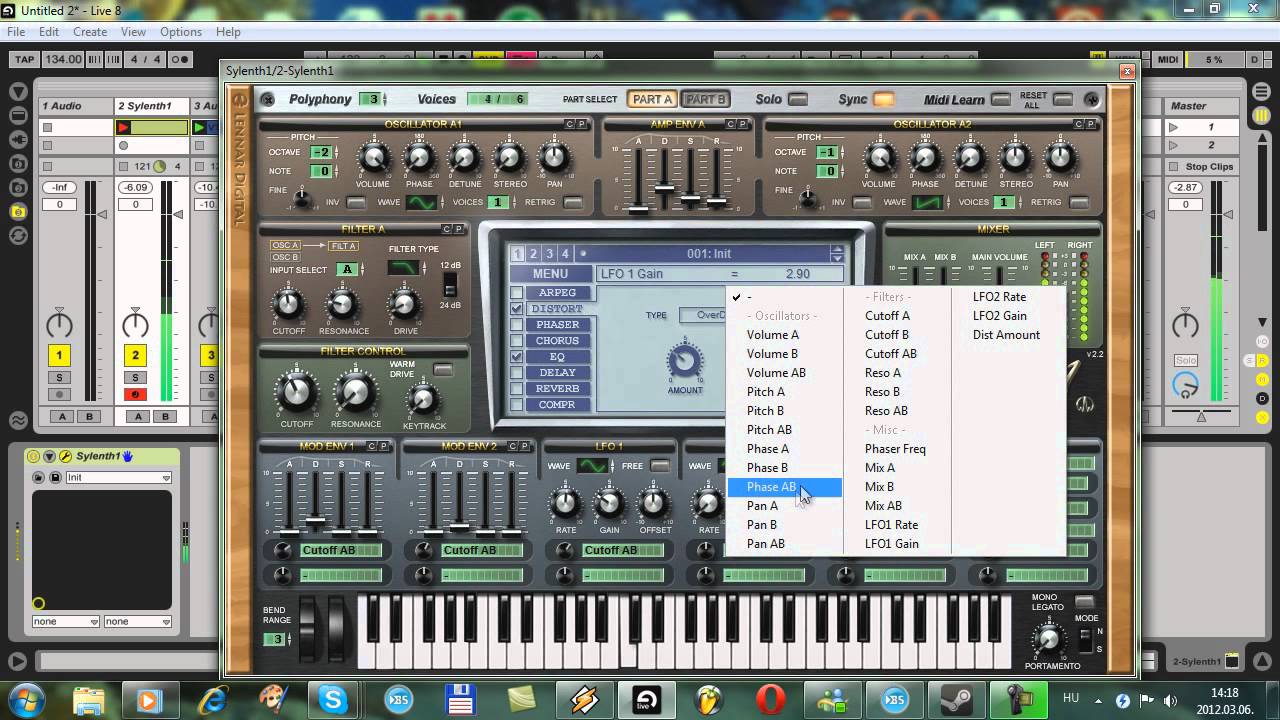This screenshot has height=720, width=1280.
Task: Click the Windows Start orb
Action: [x=27, y=699]
